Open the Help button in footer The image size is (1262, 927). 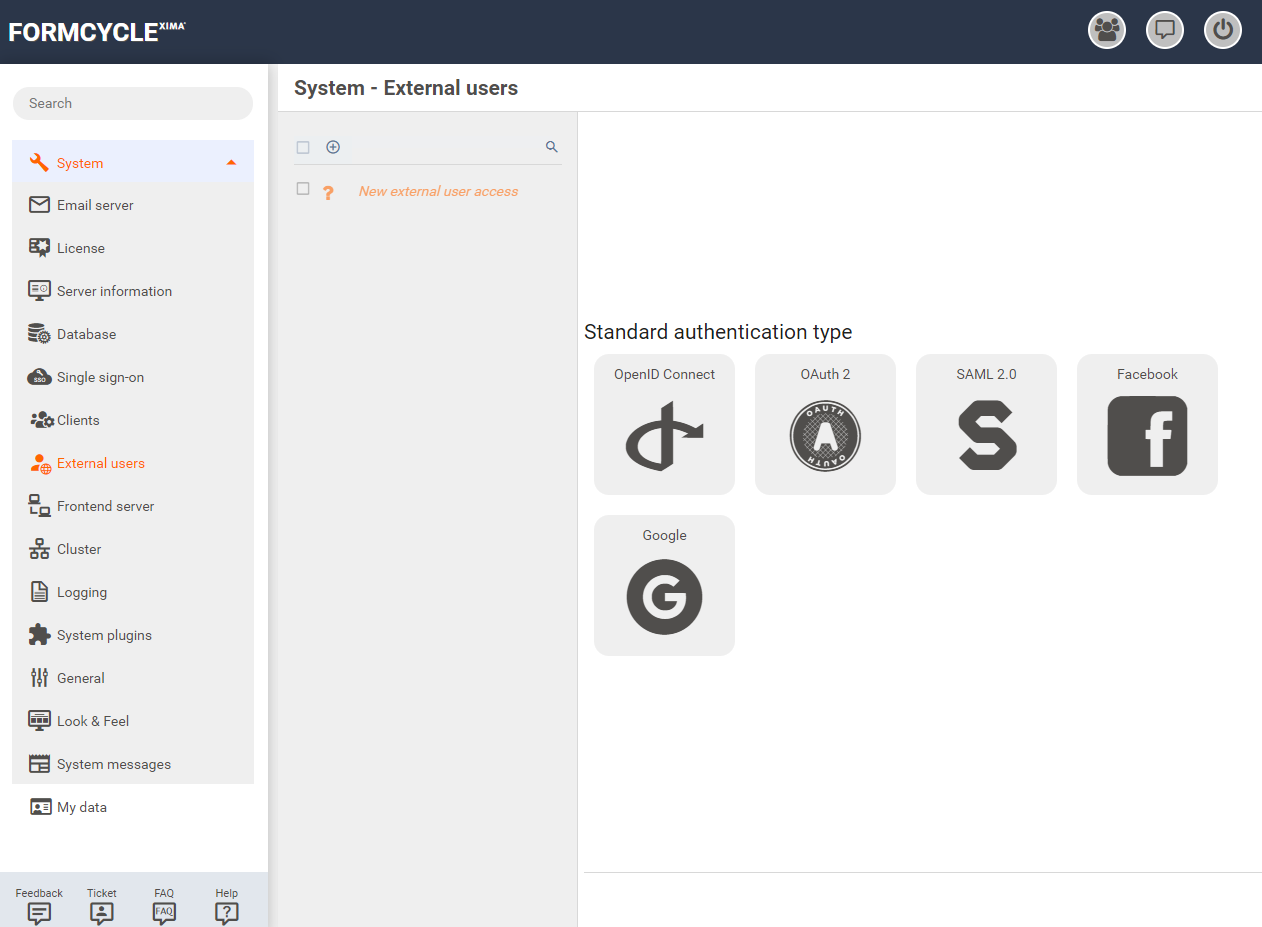pos(227,906)
